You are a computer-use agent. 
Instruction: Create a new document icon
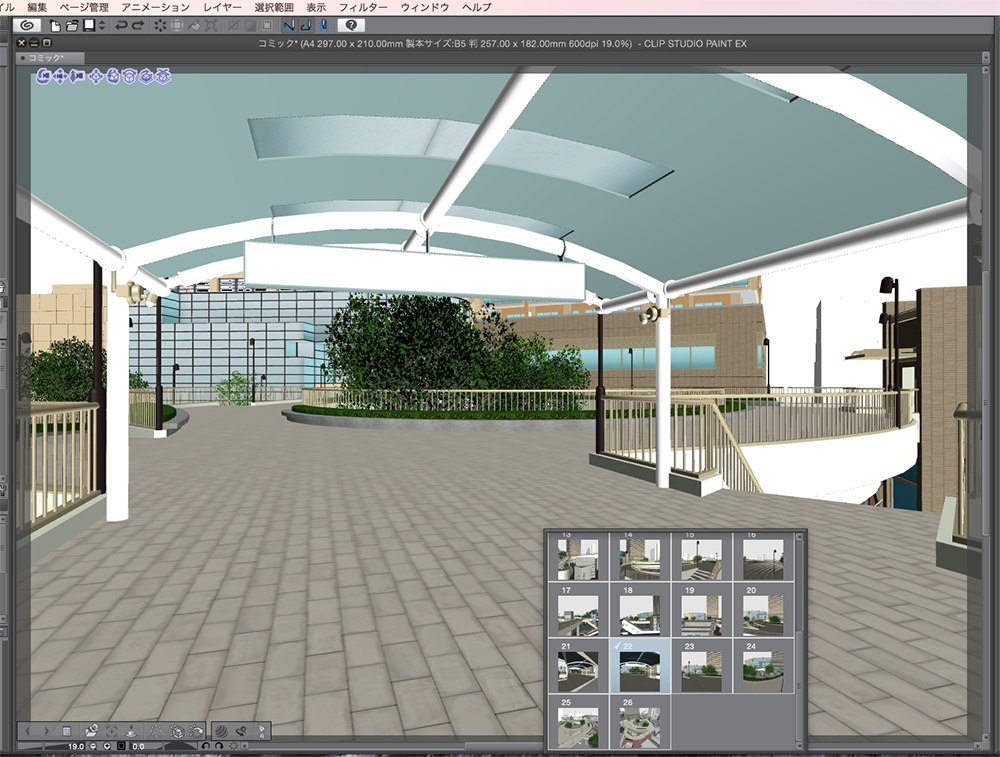click(x=55, y=26)
